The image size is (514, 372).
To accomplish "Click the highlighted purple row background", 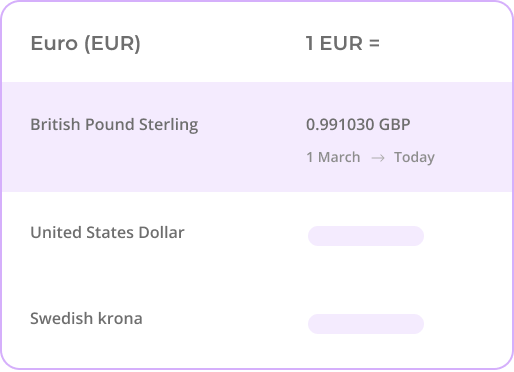I will click(257, 137).
